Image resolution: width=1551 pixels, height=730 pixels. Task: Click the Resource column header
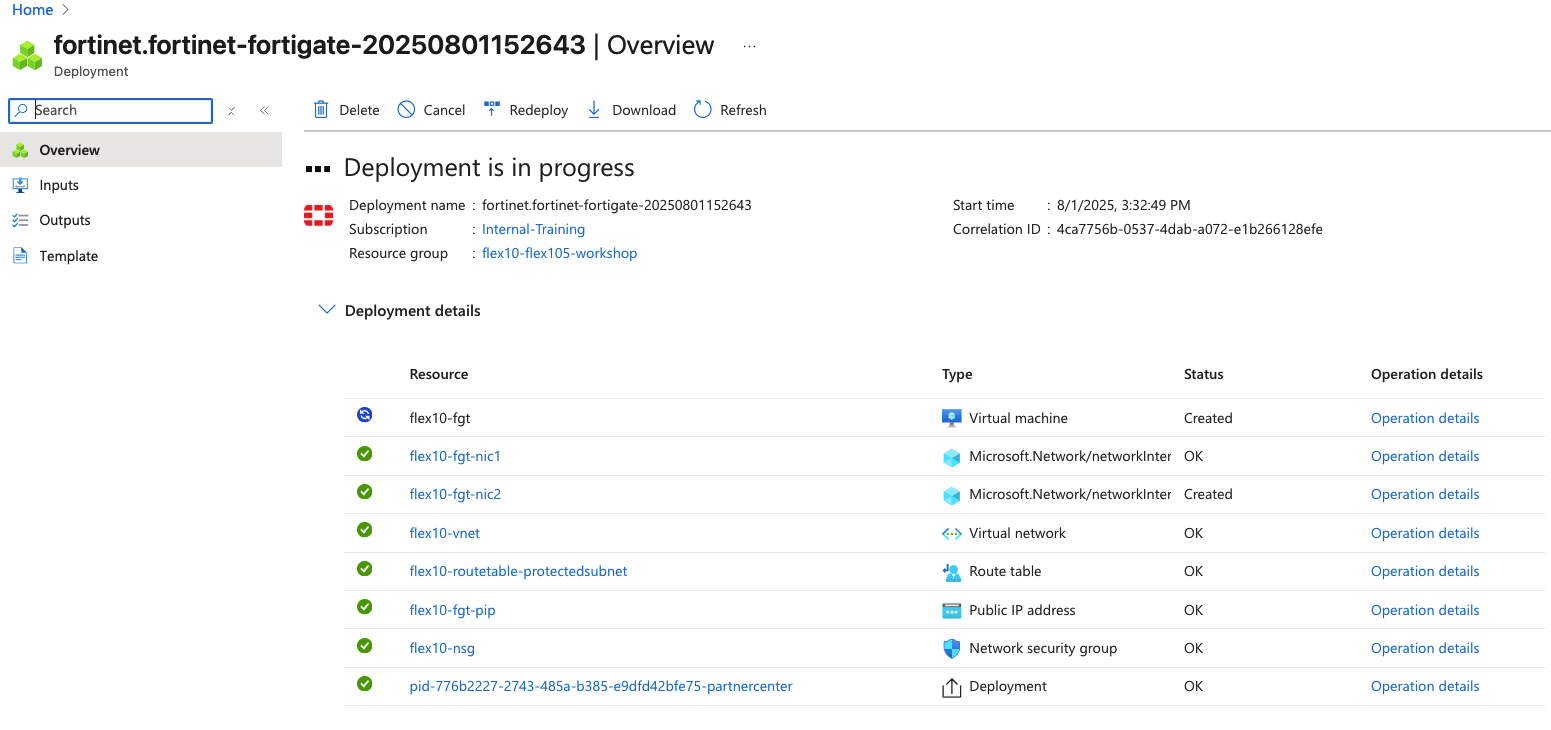coord(439,374)
